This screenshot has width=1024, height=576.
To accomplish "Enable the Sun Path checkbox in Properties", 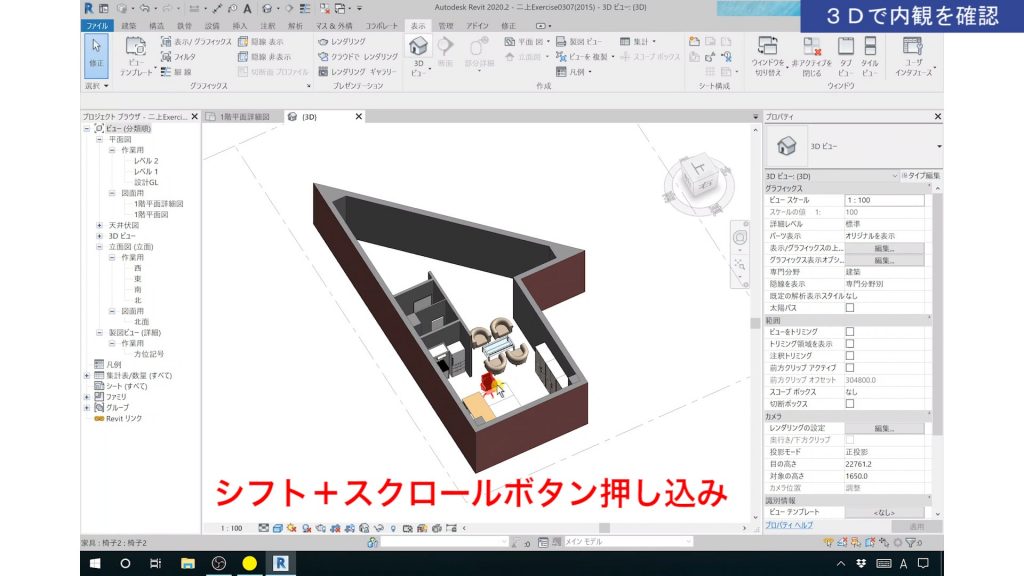I will point(849,307).
